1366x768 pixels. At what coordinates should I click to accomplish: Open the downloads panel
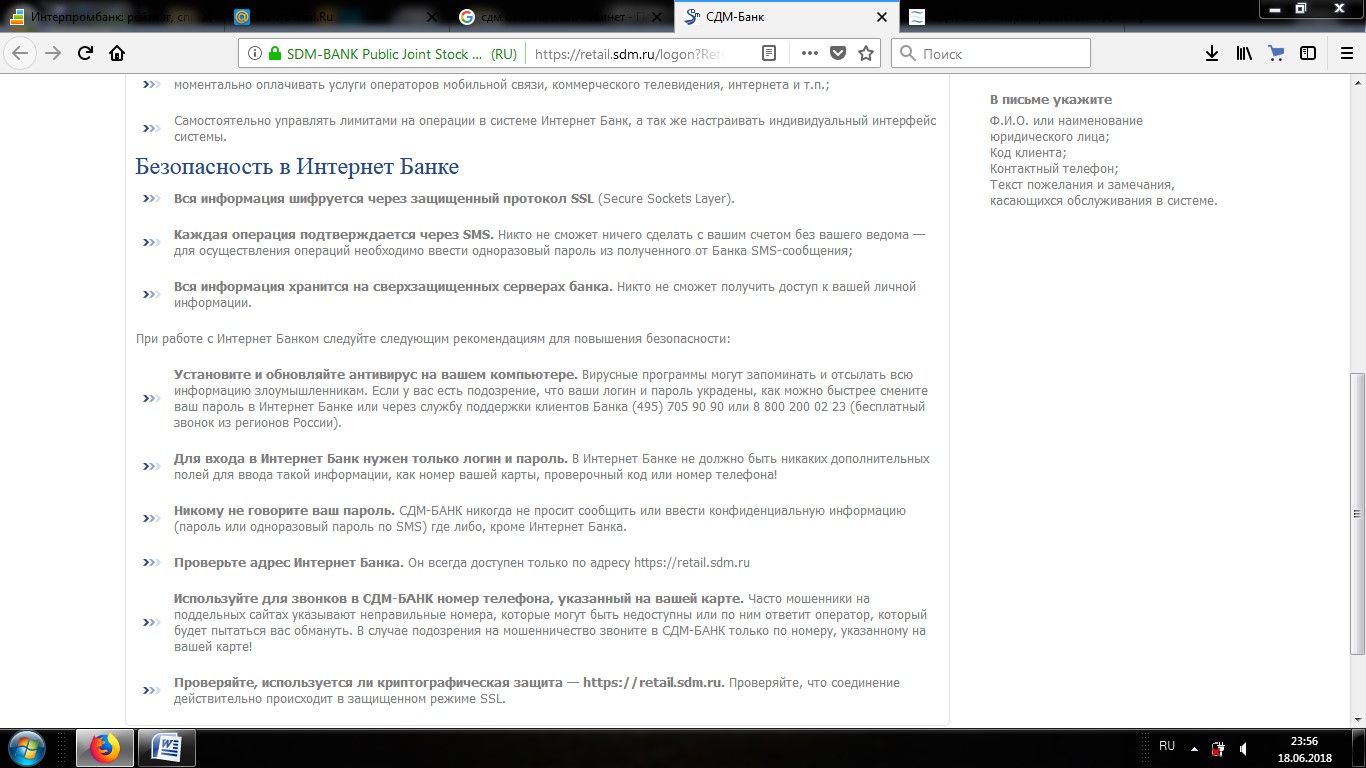[x=1211, y=54]
